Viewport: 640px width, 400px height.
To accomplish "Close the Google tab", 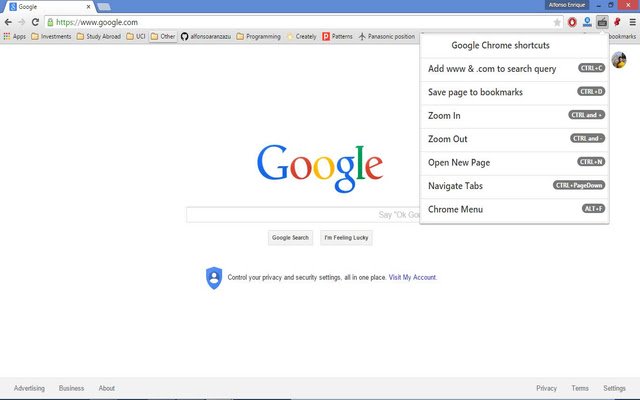I will pyautogui.click(x=88, y=7).
